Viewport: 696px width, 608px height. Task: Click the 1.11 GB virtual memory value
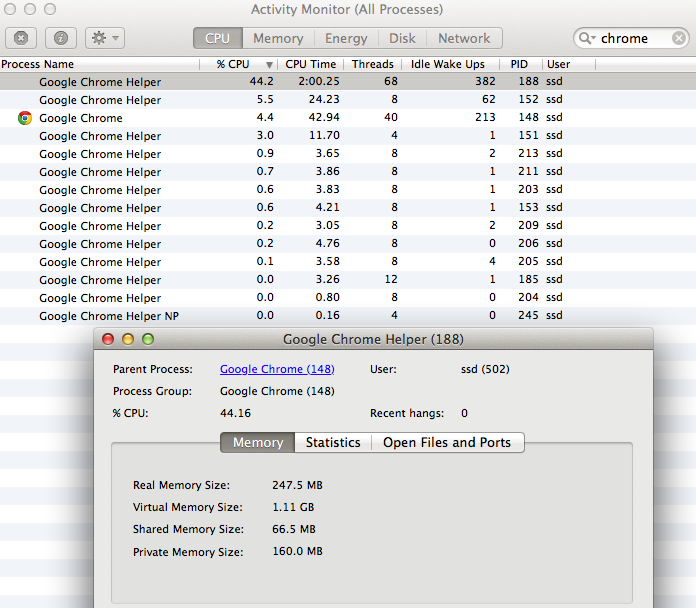[x=293, y=507]
